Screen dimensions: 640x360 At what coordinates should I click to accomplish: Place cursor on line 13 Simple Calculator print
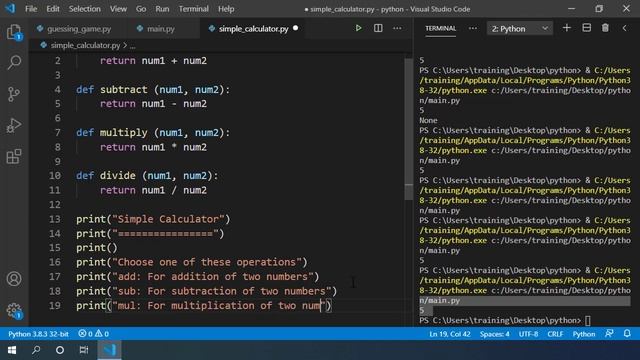pos(153,219)
